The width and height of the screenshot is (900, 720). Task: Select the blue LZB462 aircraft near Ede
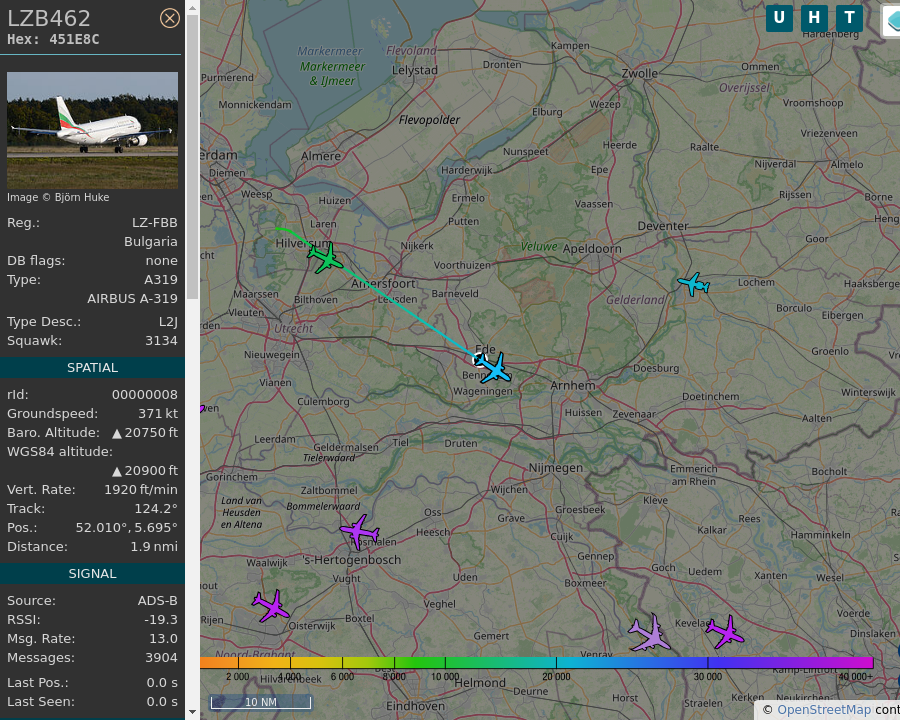coord(494,368)
